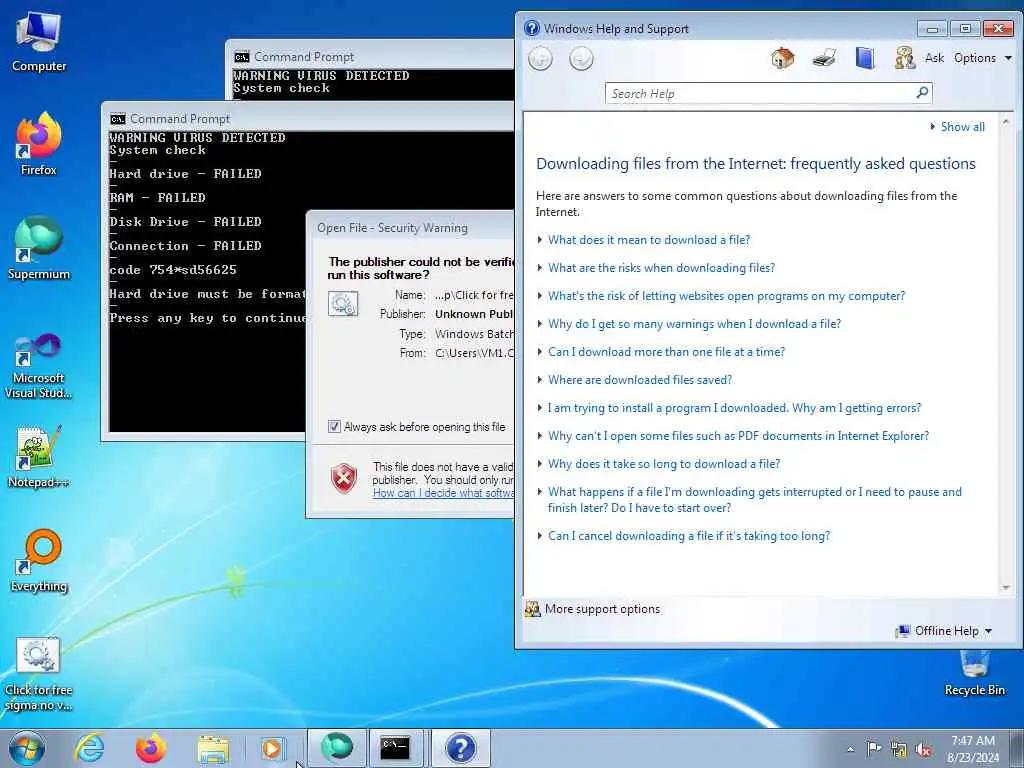Open Firefox desktop shortcut

39,144
